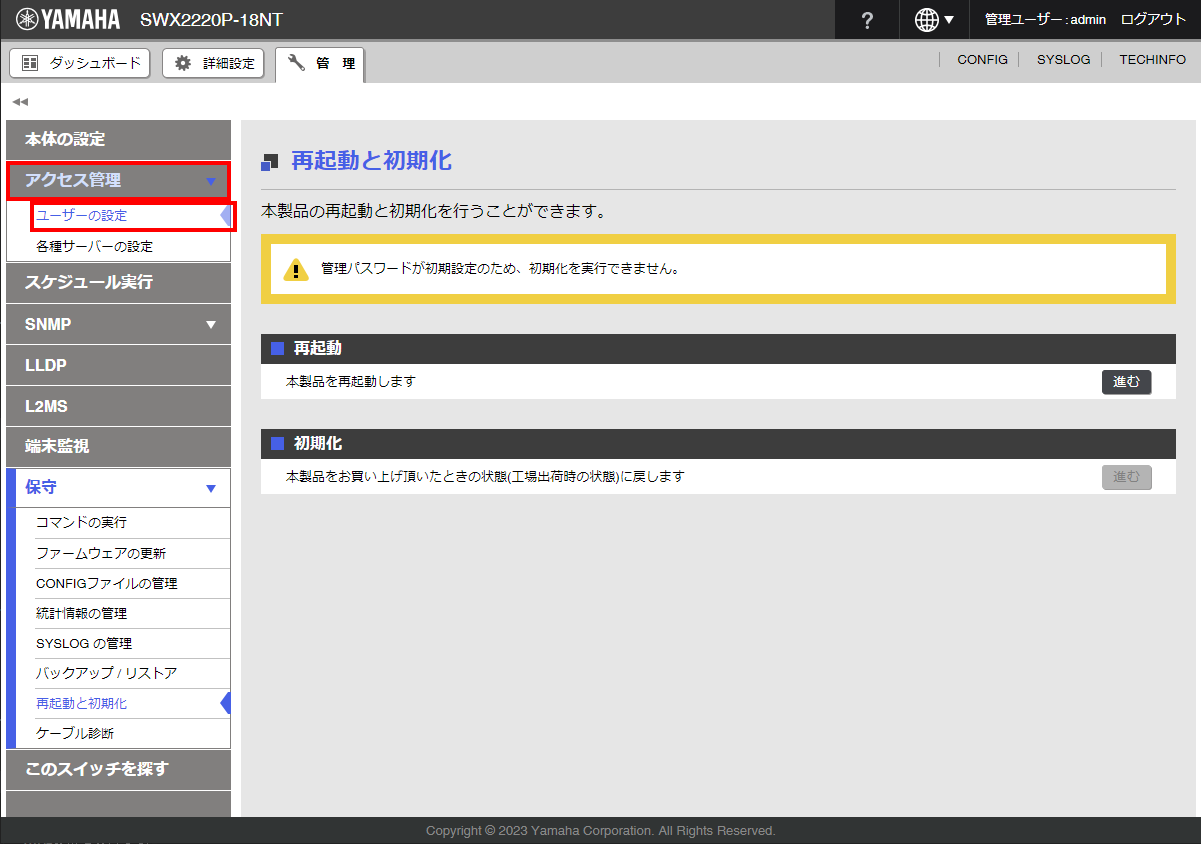The width and height of the screenshot is (1201, 844).
Task: Open the ダッシュボード tab
Action: click(x=80, y=63)
